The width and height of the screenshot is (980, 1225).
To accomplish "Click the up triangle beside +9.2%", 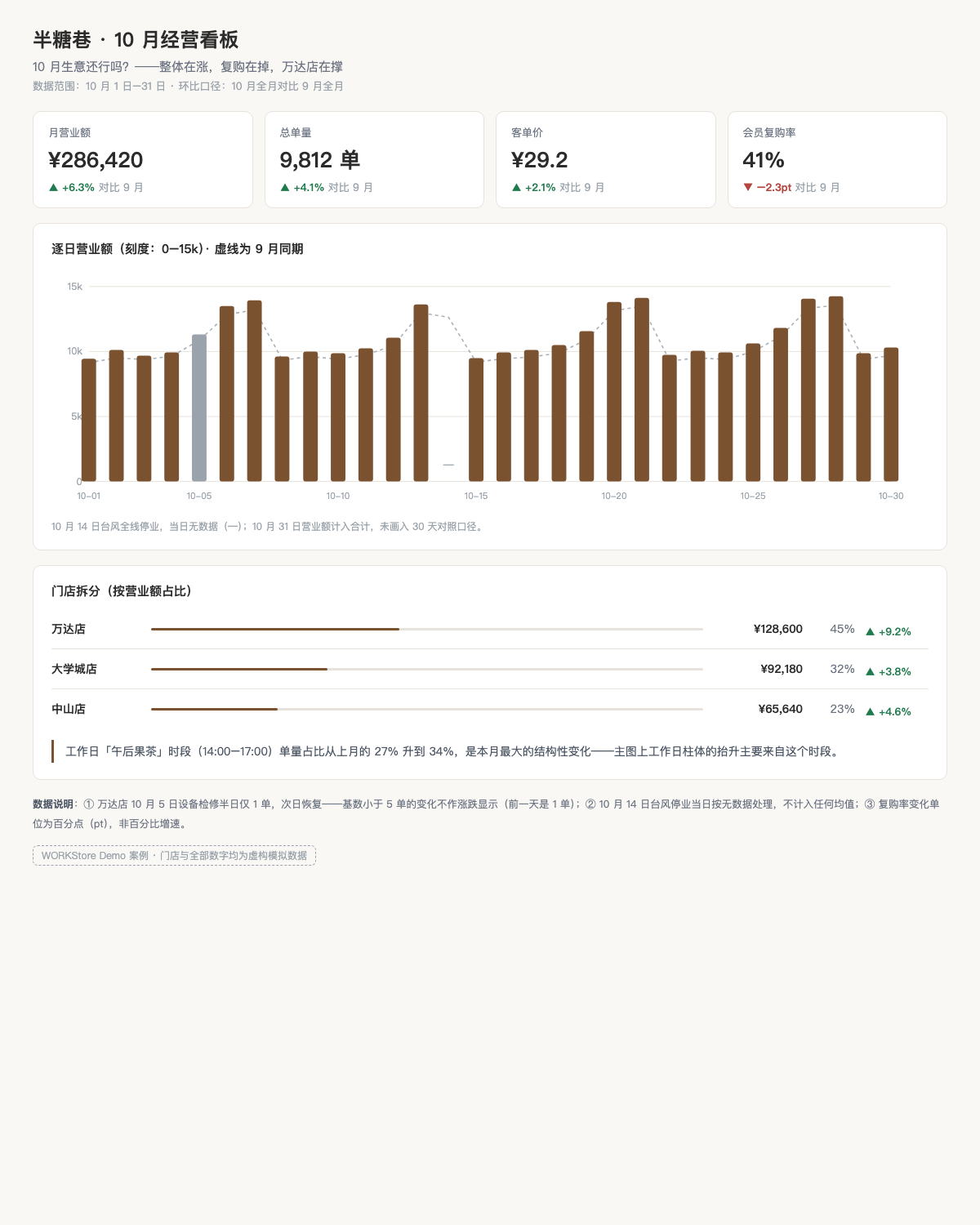I will [x=870, y=631].
